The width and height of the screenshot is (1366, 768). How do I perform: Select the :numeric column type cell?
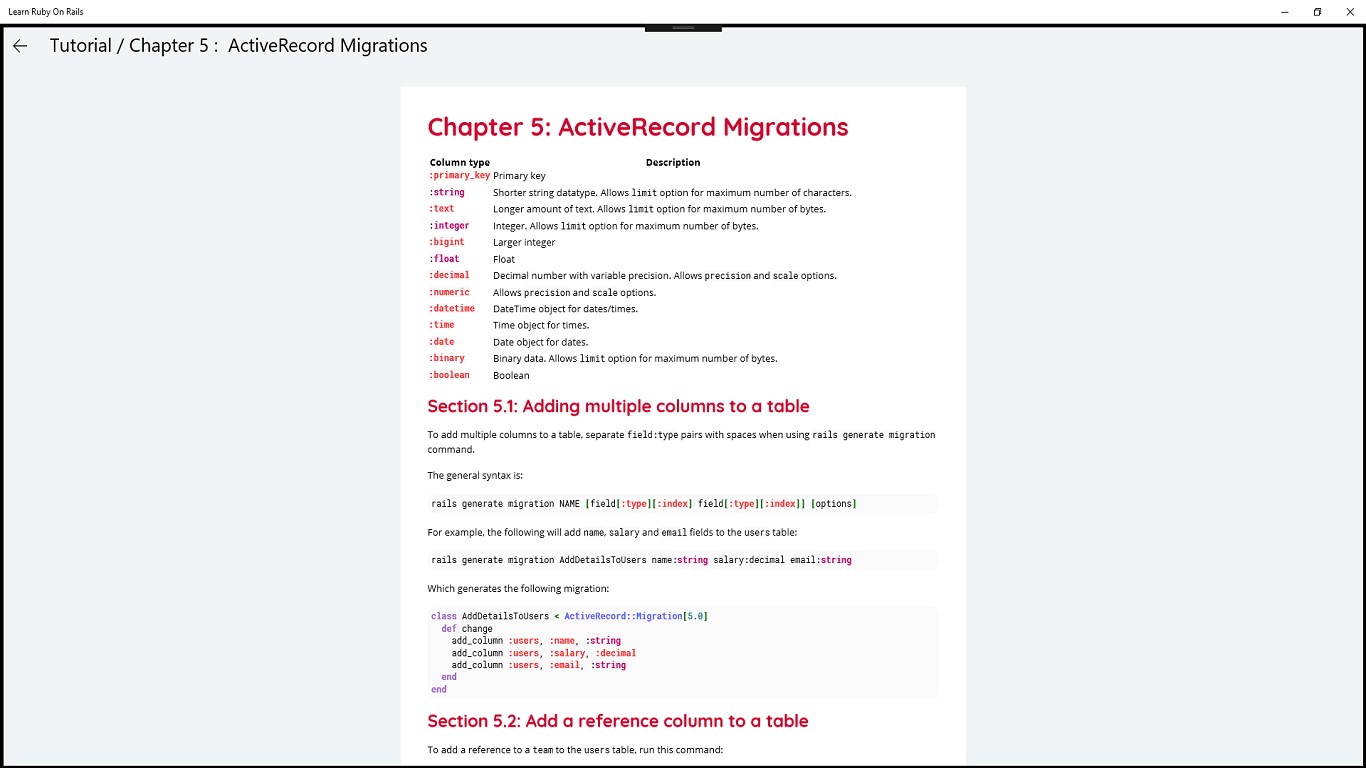[x=450, y=292]
